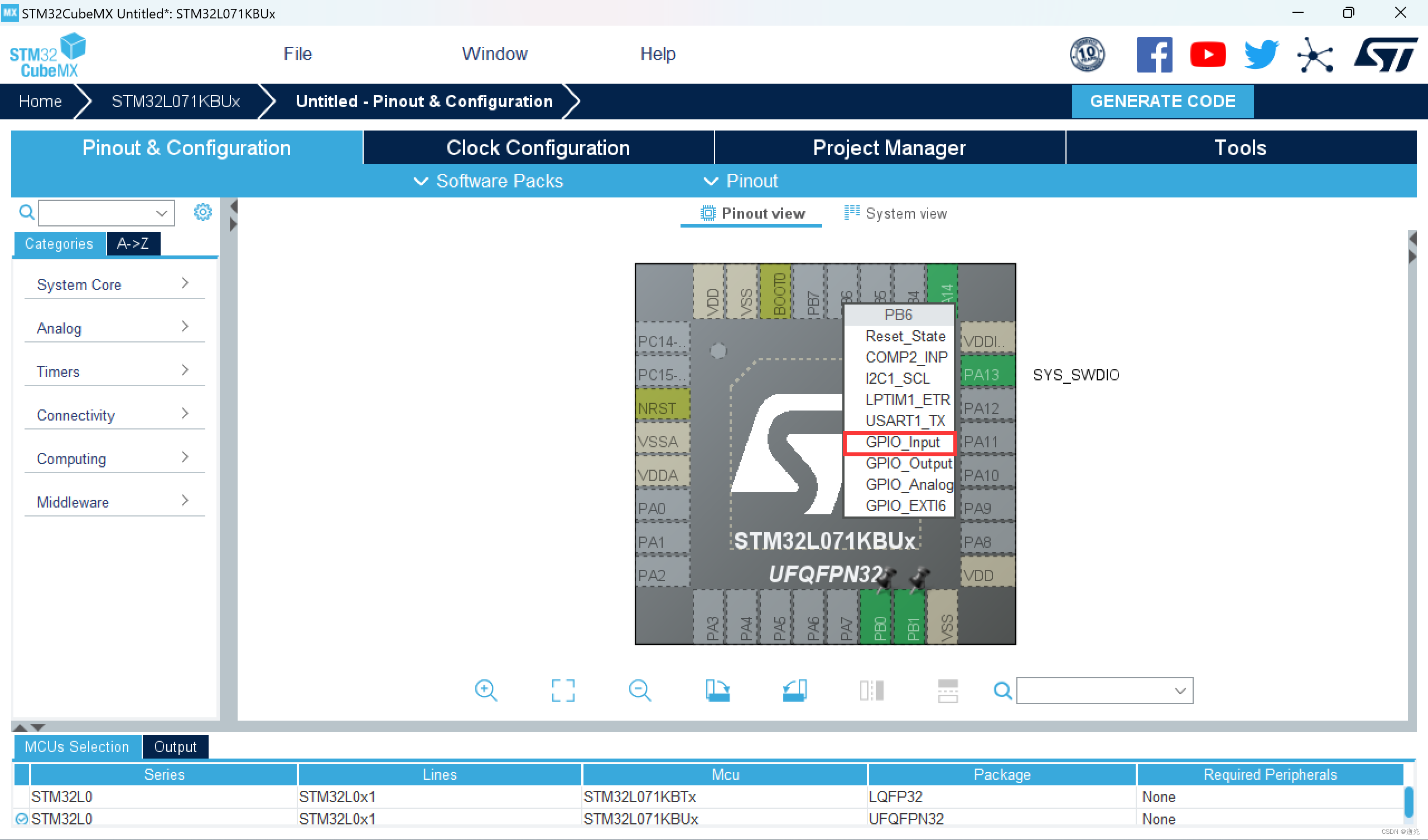Click the Facebook icon in header

click(1154, 55)
